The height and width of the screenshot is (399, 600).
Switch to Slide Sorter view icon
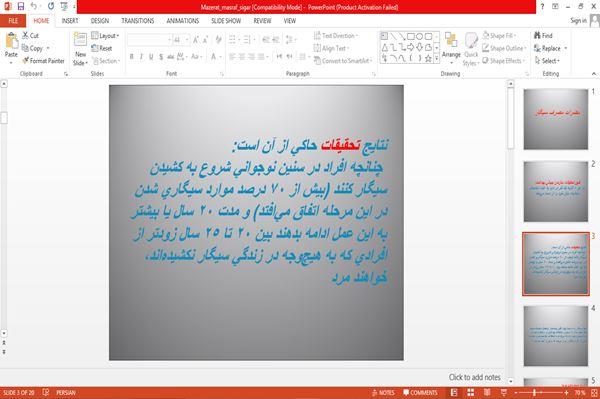tap(471, 392)
